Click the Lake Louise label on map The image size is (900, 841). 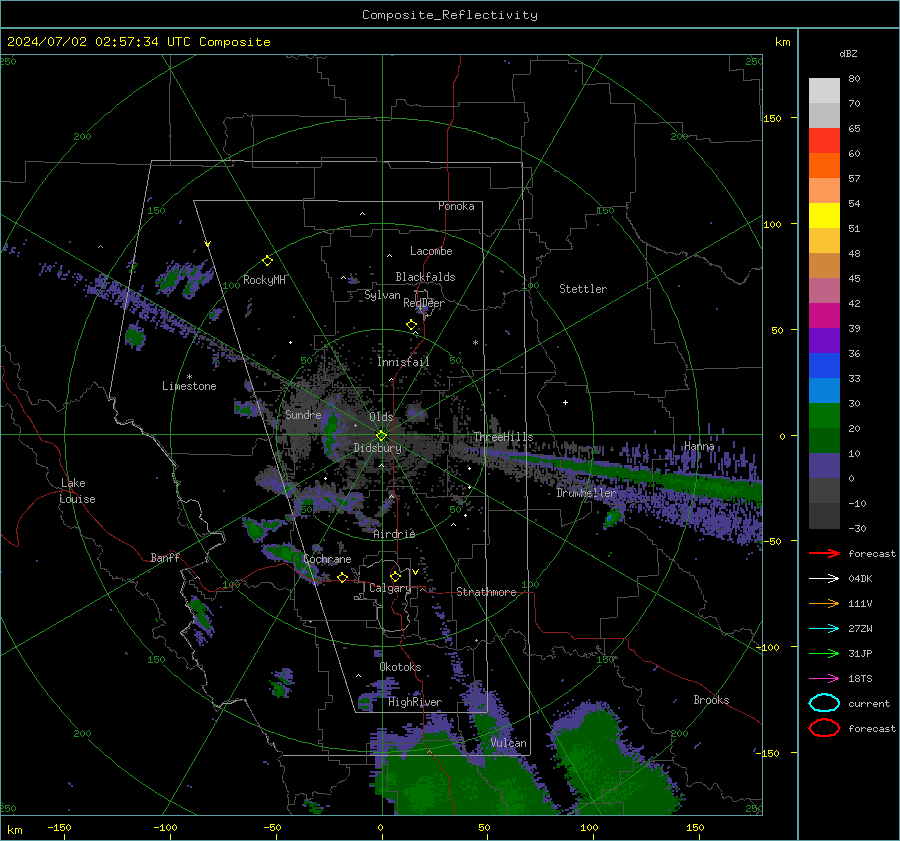[77, 491]
